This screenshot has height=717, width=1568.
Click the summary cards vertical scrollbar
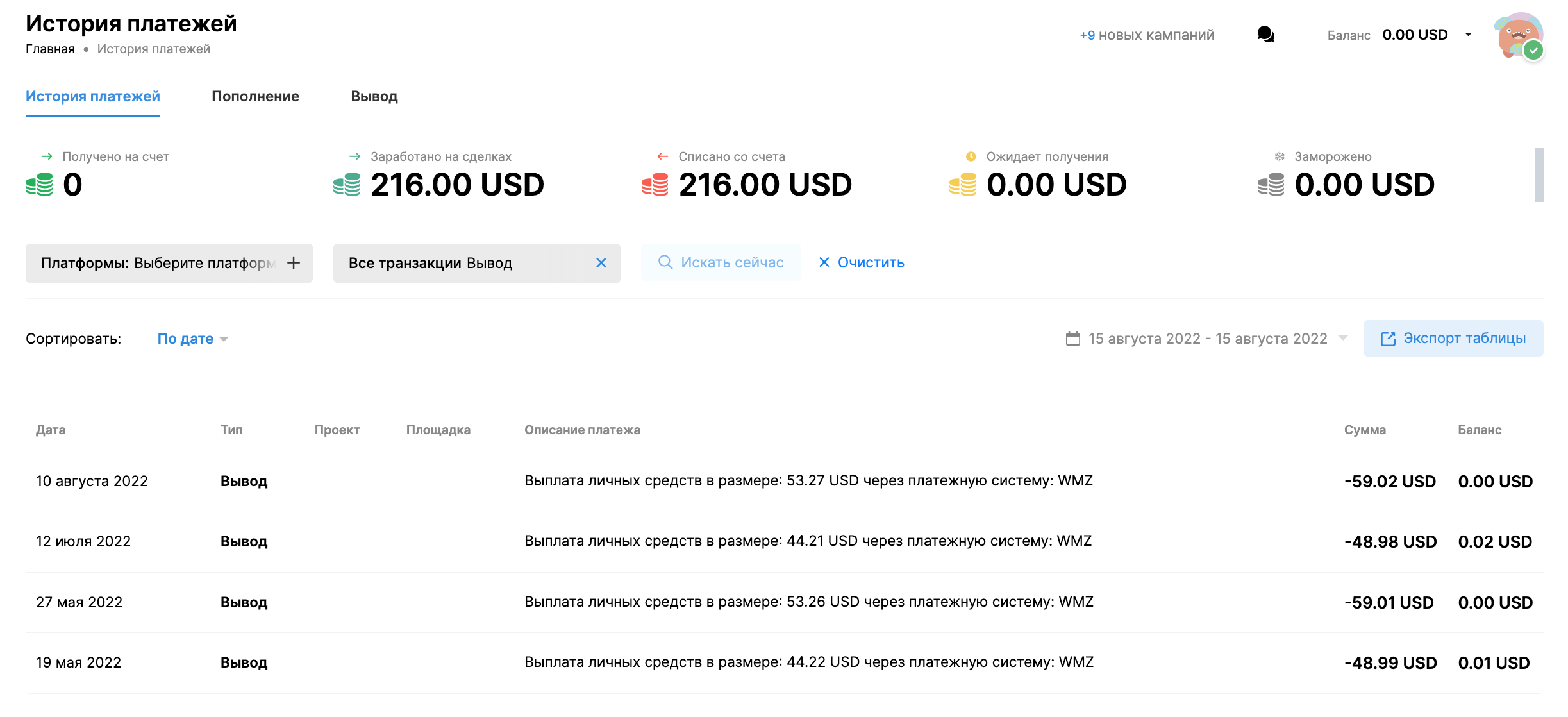(x=1539, y=174)
